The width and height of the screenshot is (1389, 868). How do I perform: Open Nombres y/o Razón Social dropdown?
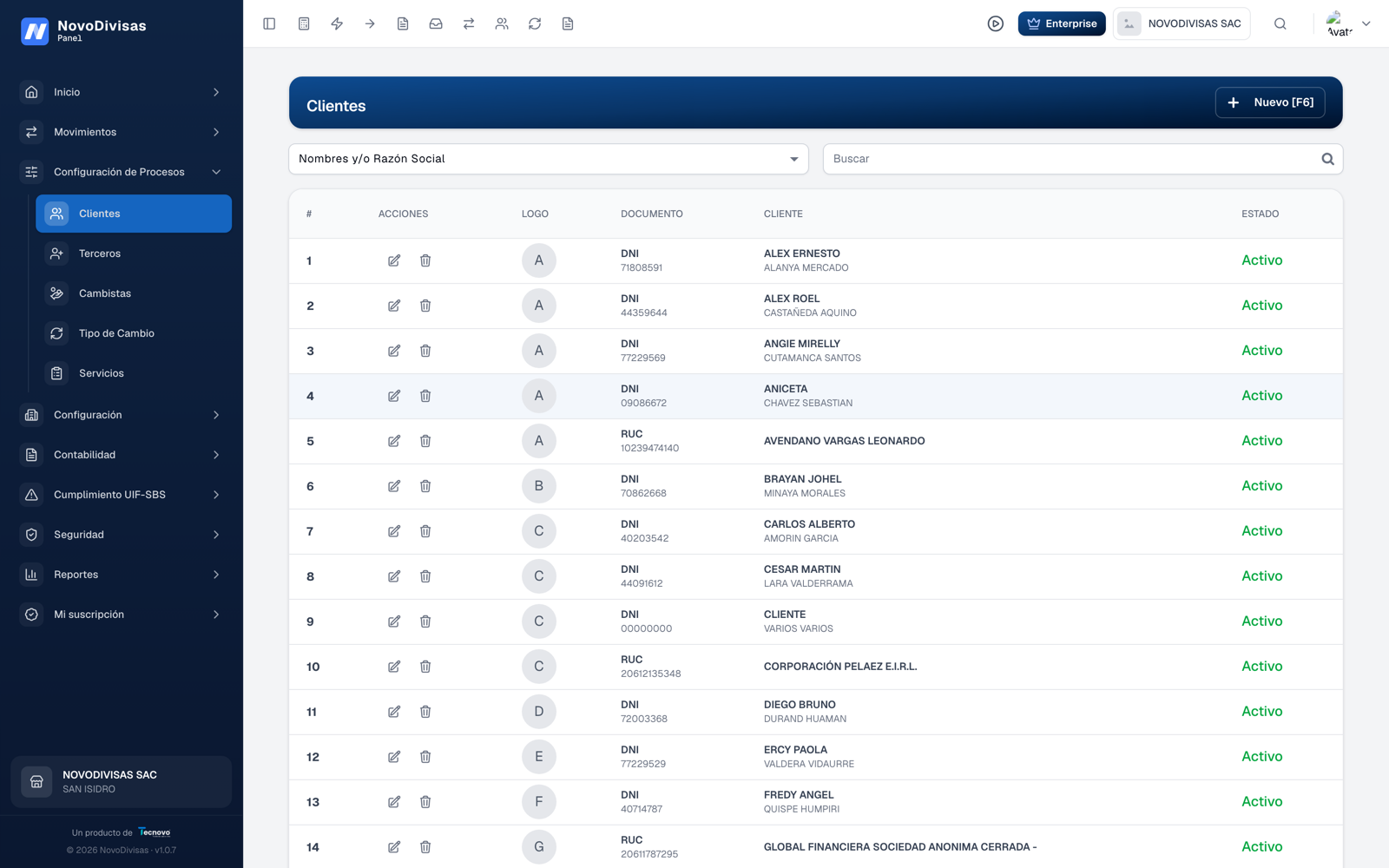point(549,159)
